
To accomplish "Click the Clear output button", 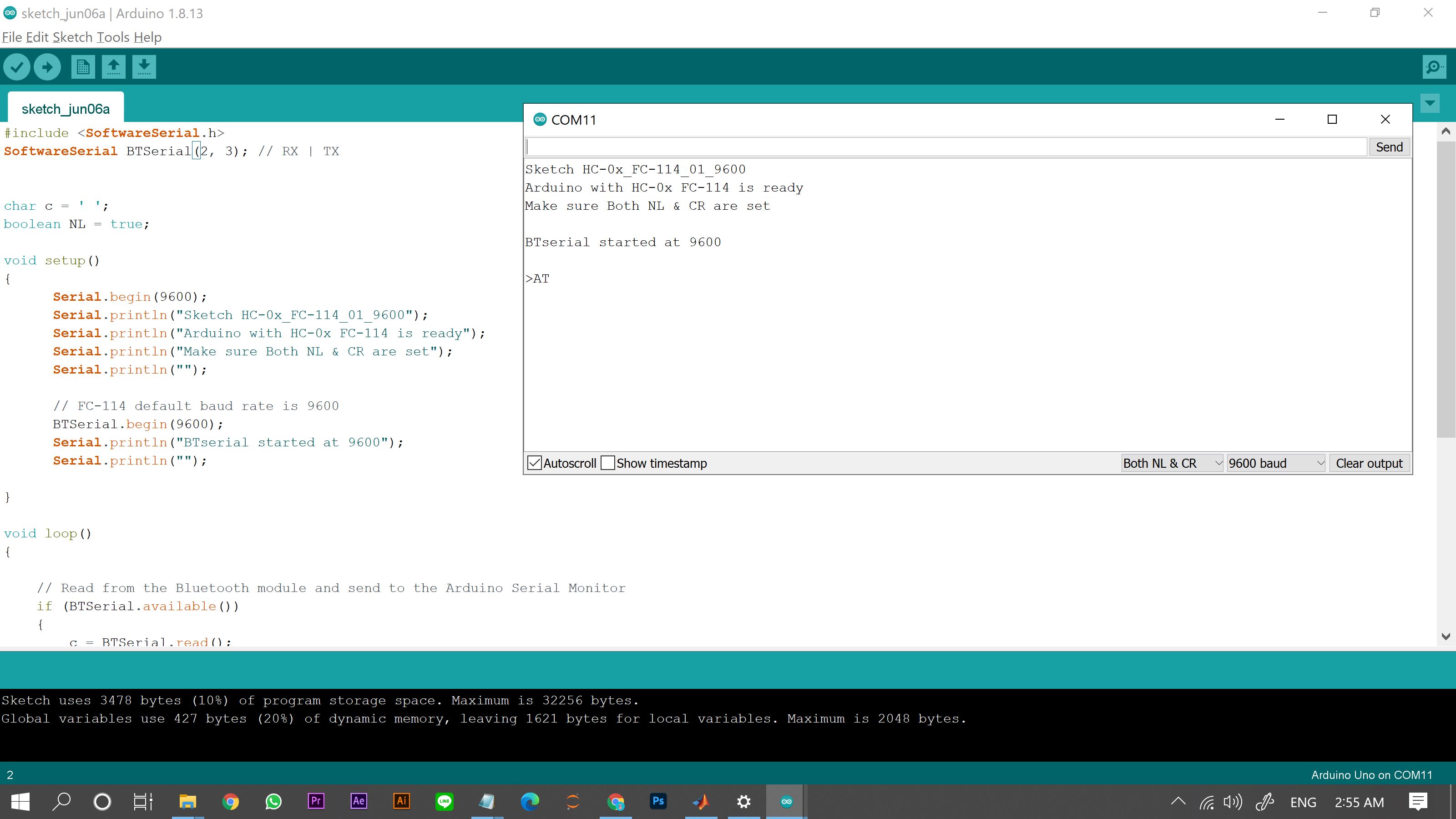I will [x=1369, y=463].
